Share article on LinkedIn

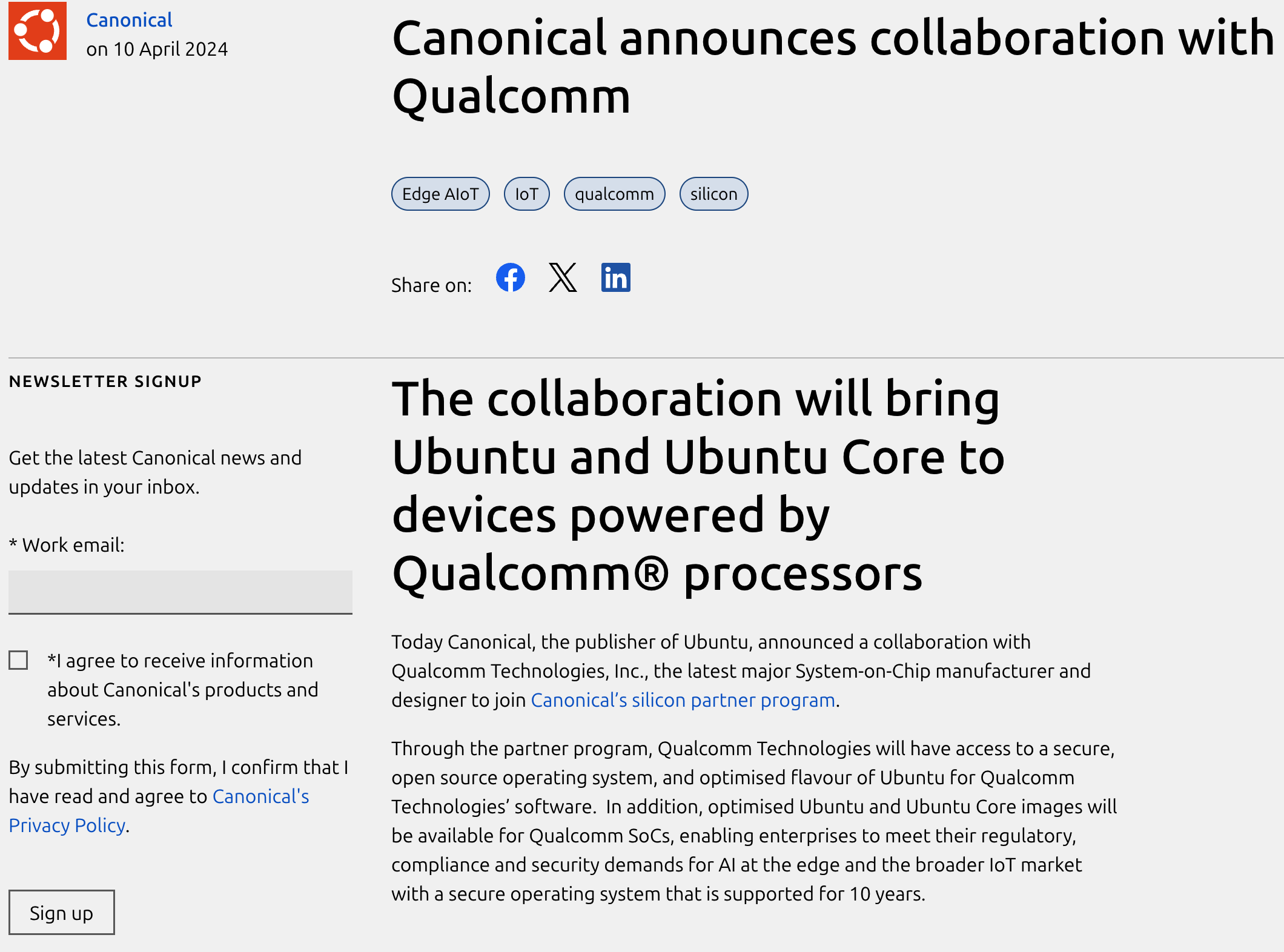[615, 277]
